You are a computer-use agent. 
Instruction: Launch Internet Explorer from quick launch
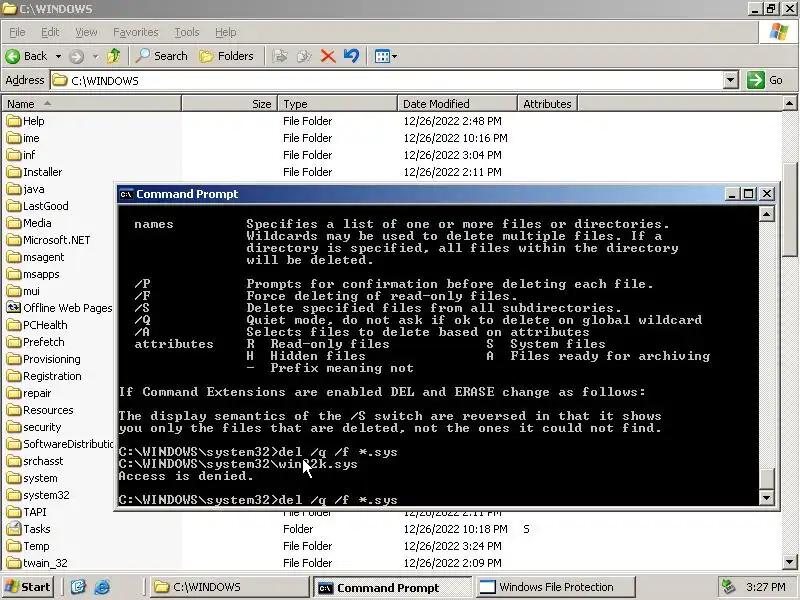tap(102, 587)
